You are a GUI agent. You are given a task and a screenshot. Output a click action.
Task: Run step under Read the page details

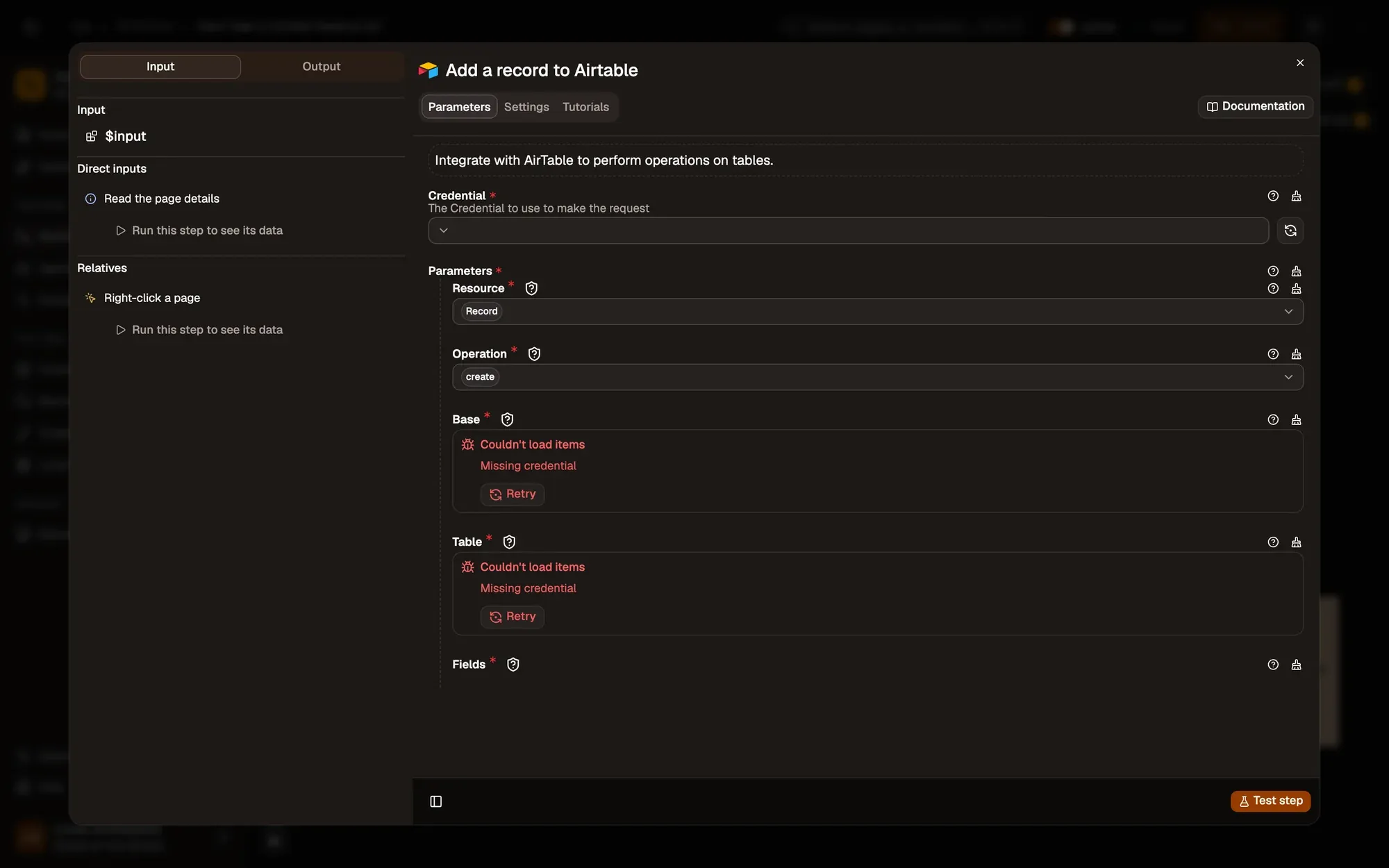tap(199, 231)
